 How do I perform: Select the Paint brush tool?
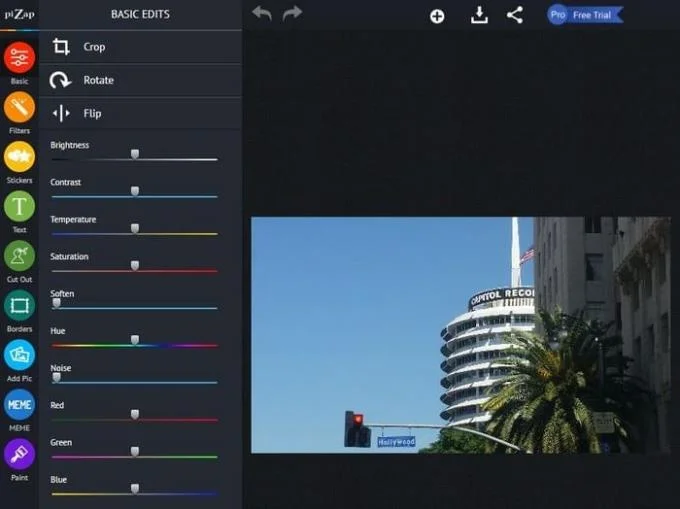19,454
